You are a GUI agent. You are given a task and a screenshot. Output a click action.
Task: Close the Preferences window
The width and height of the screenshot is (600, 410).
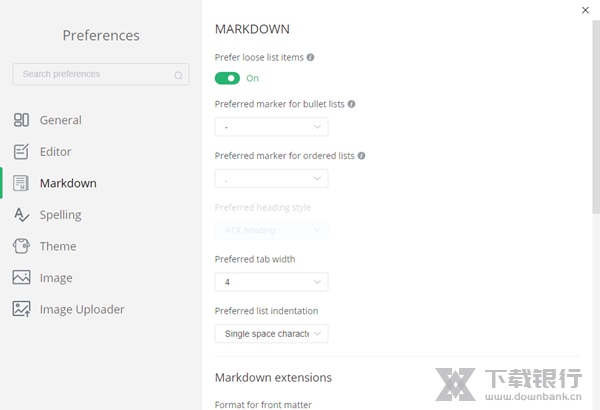click(585, 10)
